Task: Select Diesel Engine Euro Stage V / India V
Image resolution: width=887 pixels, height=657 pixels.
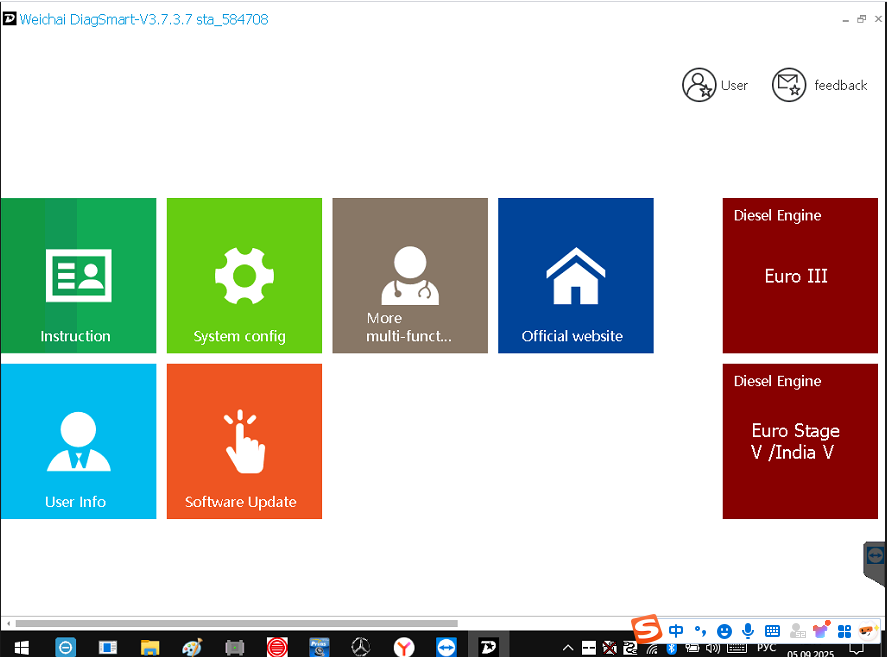Action: pos(800,441)
